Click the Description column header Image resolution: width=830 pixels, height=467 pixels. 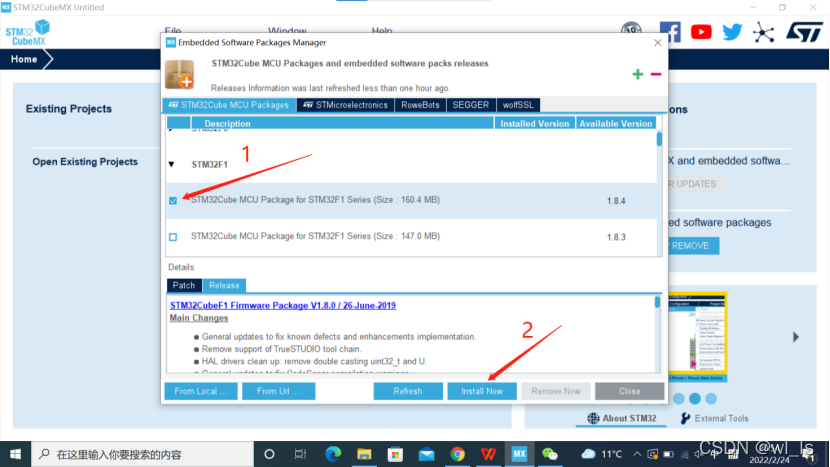(x=342, y=123)
